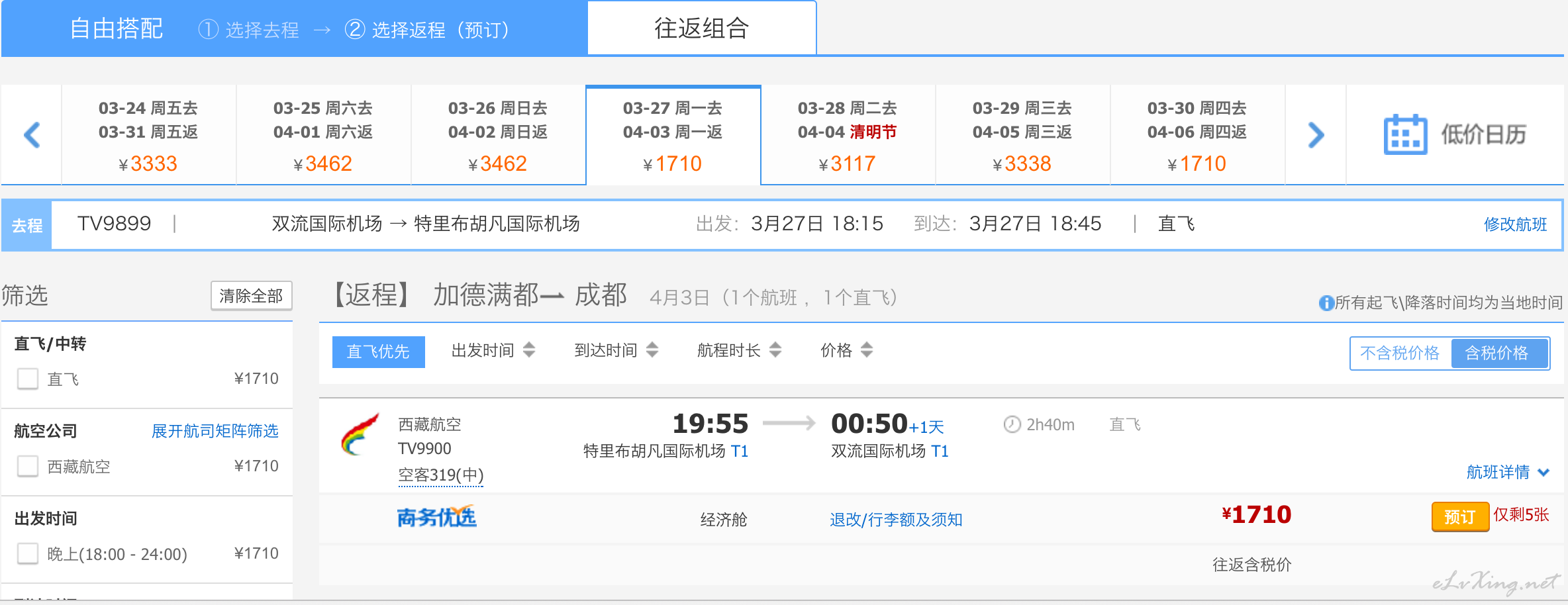Sort by departure time arrows
This screenshot has height=605, width=1568.
(528, 350)
